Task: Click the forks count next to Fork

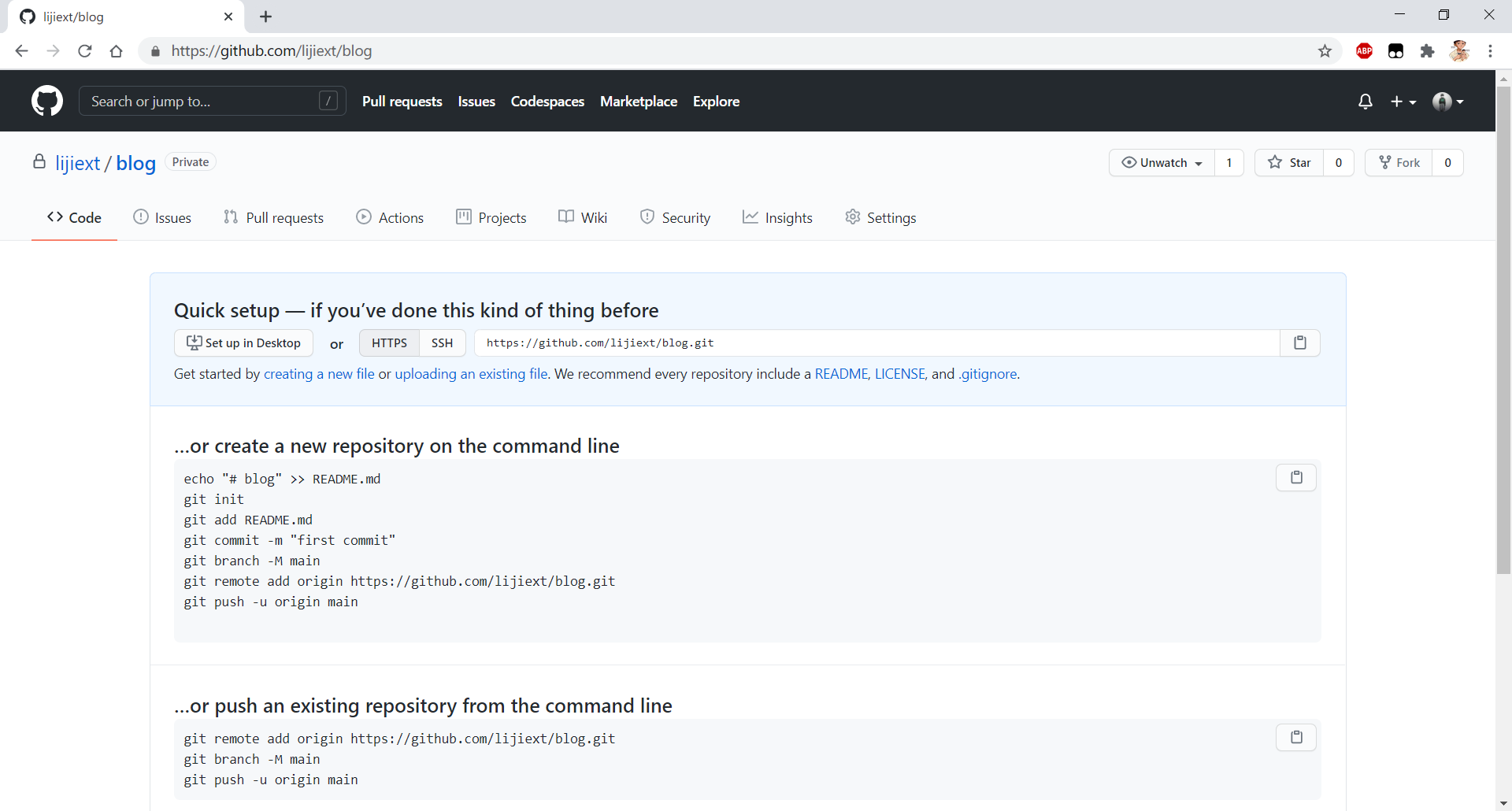Action: click(1447, 163)
